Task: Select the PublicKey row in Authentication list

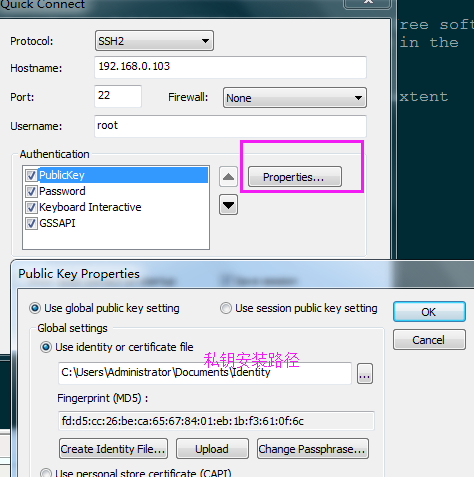Action: [123, 175]
